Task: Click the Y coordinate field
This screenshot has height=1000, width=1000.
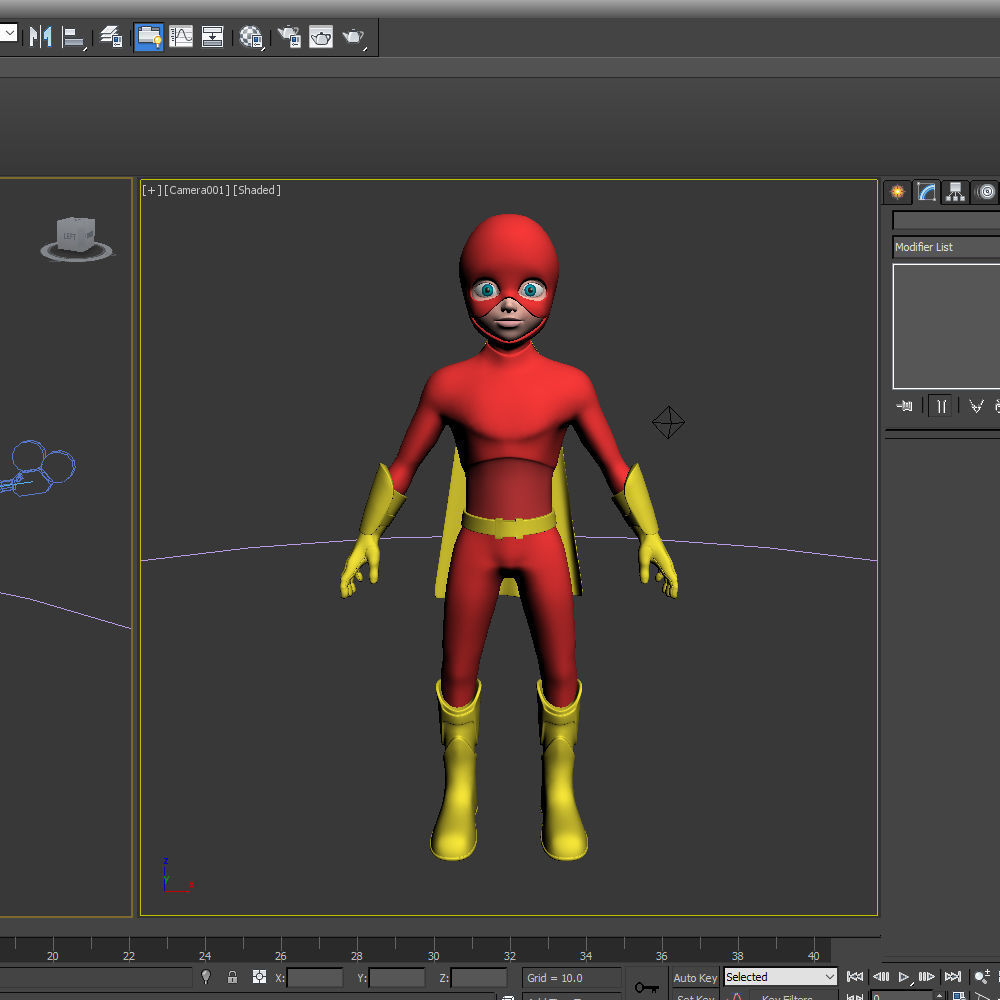Action: click(397, 977)
